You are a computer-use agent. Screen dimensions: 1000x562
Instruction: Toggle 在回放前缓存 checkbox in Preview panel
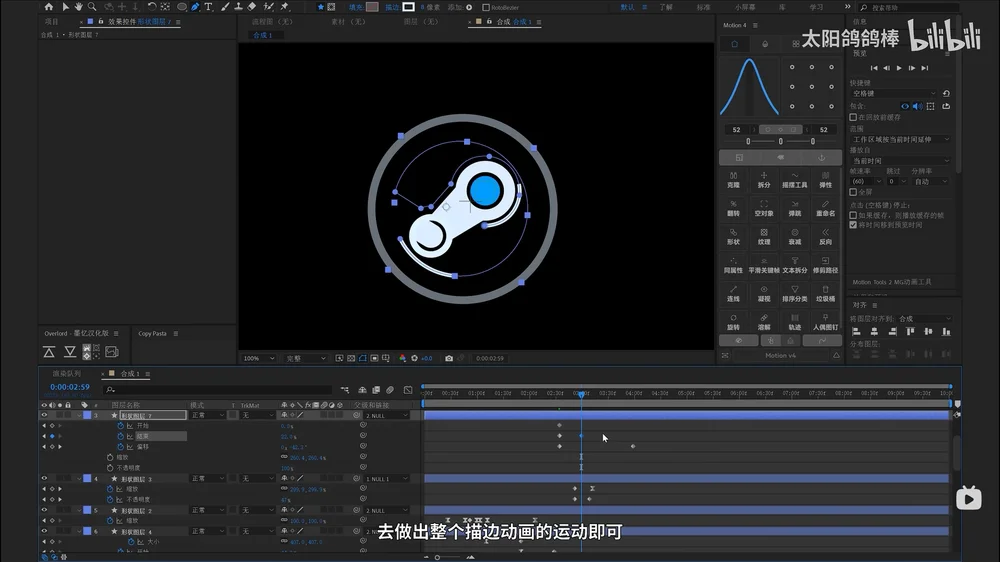853,117
